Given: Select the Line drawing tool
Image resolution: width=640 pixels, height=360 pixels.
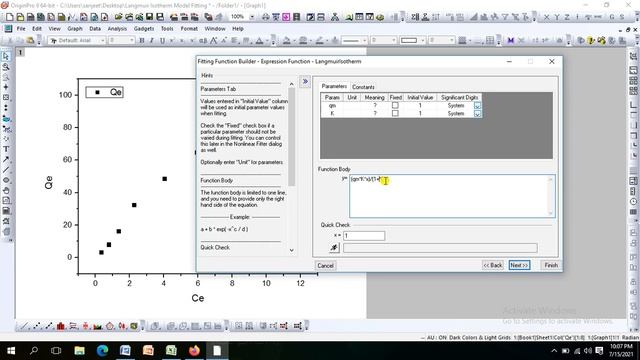Looking at the screenshot, I should pos(6,170).
